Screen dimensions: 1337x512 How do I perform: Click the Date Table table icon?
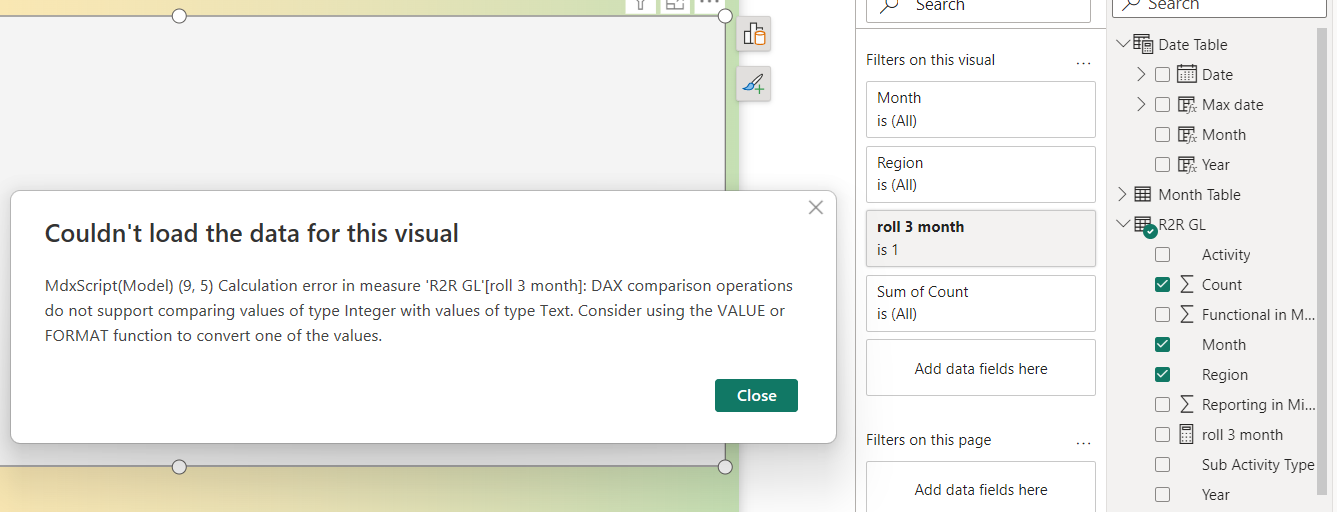(1143, 44)
